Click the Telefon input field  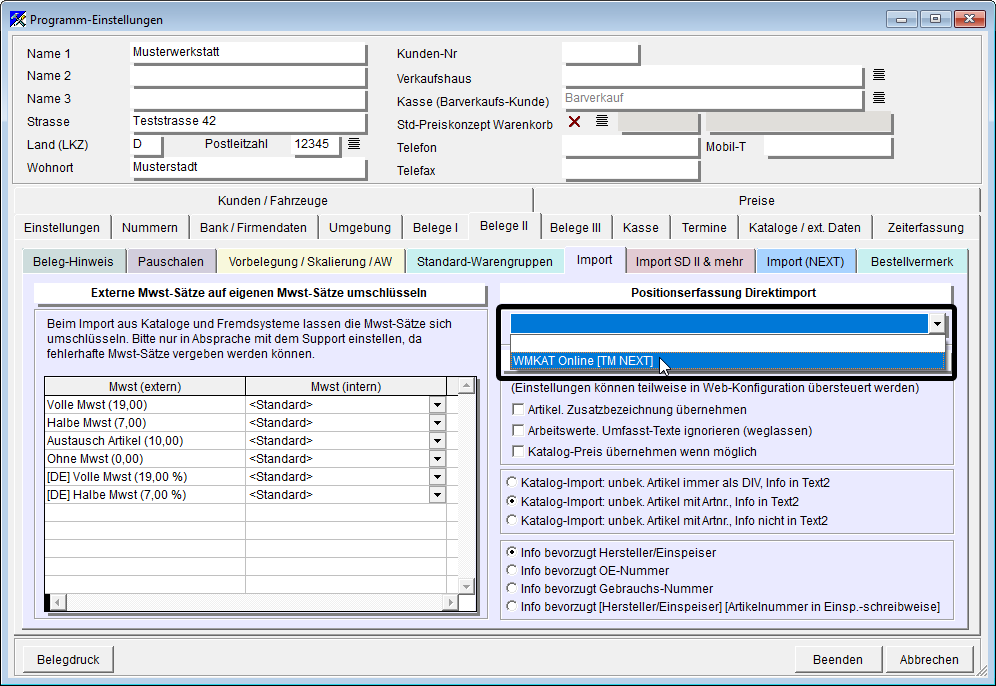(x=631, y=147)
